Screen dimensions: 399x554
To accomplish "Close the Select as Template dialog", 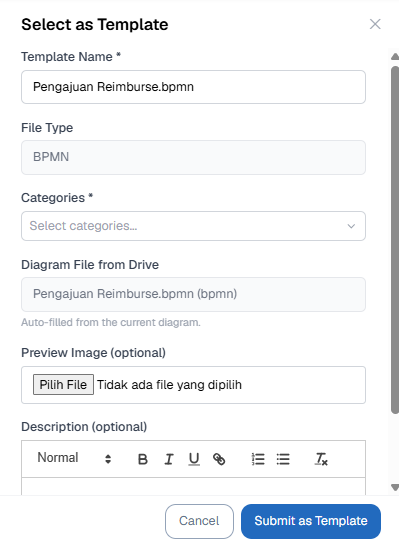I will pyautogui.click(x=375, y=24).
